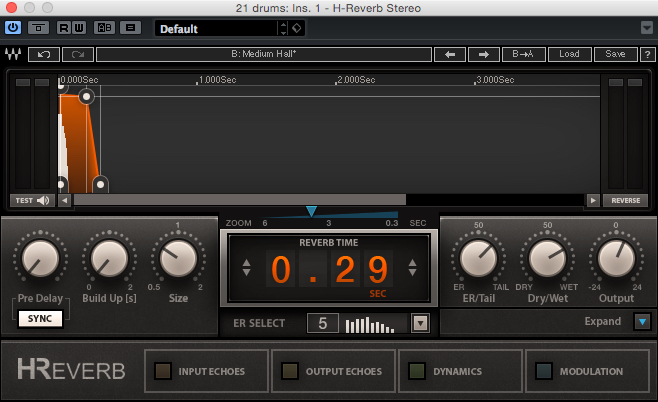Click the redo arrow button

coord(78,55)
